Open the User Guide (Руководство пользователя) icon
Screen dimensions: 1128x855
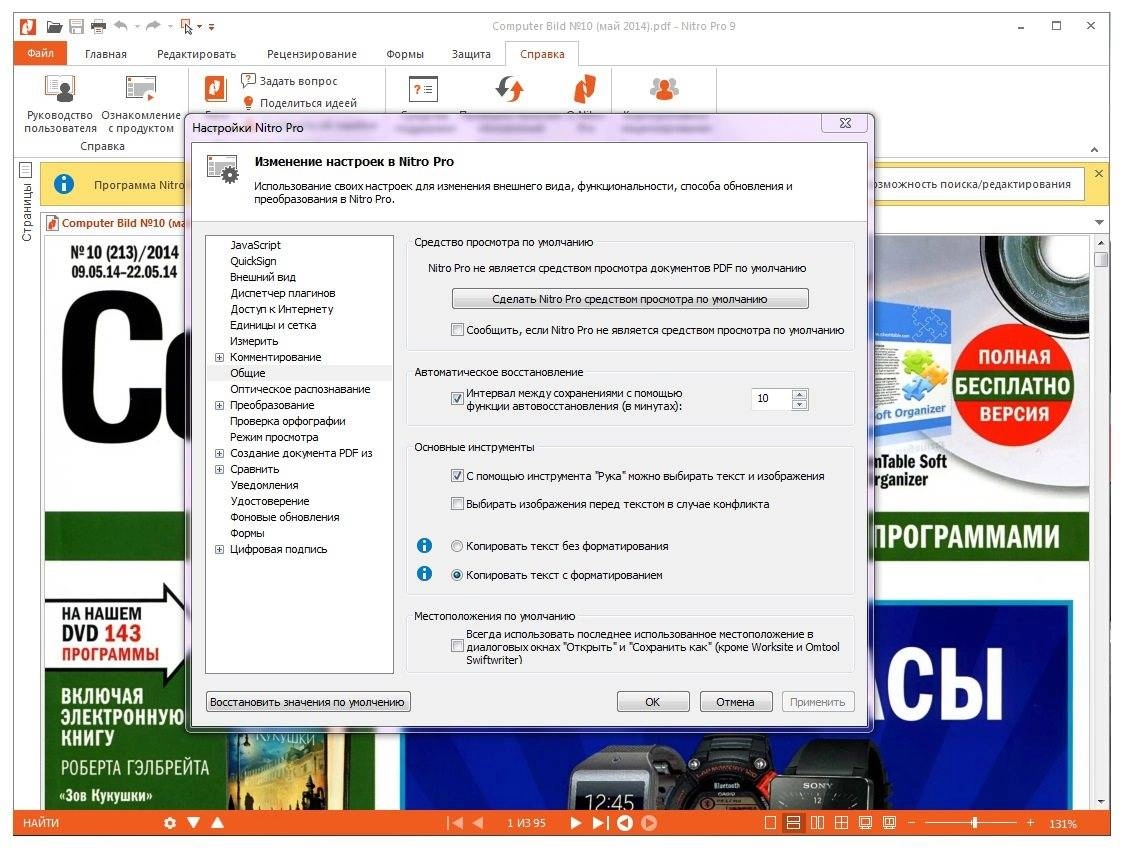tap(60, 89)
